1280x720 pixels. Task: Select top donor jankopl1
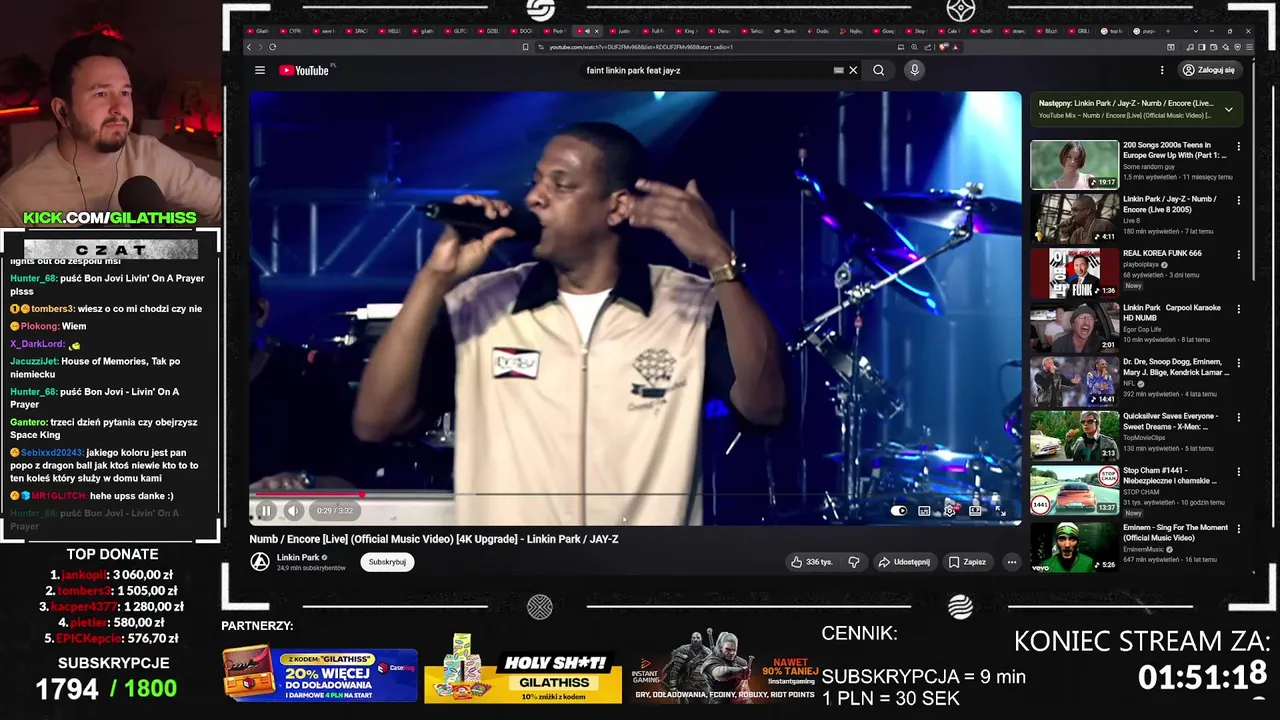click(x=84, y=575)
